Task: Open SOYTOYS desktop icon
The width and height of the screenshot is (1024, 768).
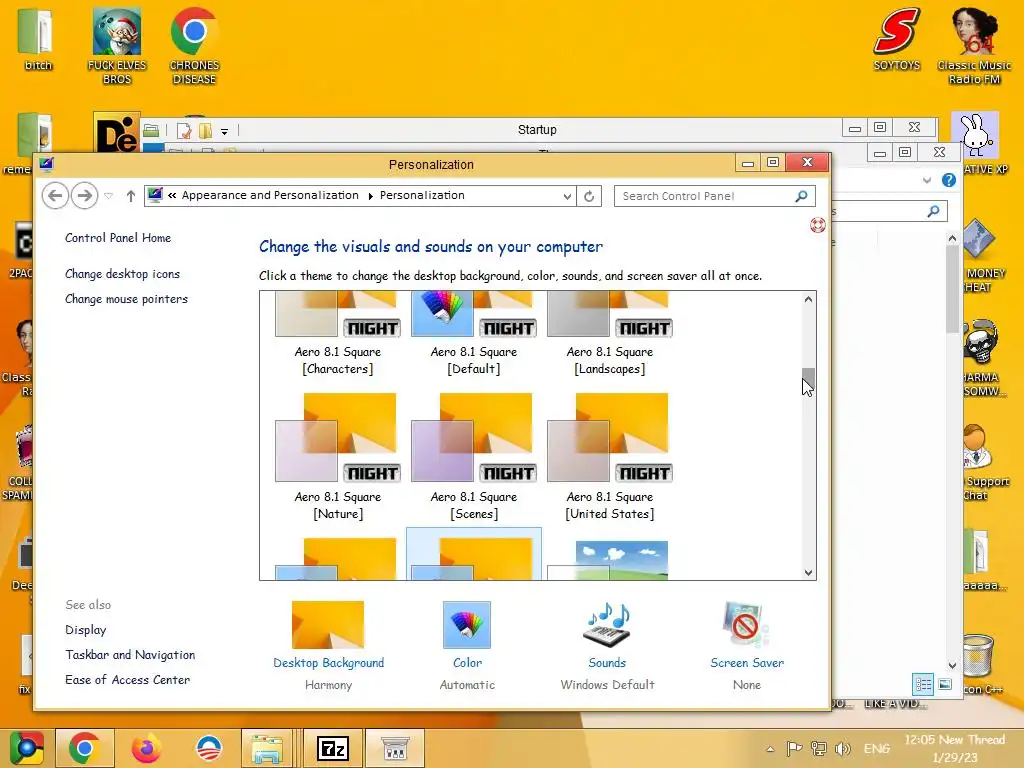Action: click(x=897, y=39)
